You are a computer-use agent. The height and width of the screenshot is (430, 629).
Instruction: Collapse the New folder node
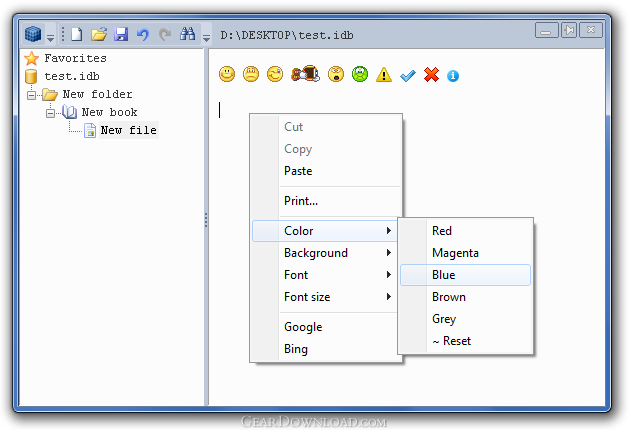(31, 95)
